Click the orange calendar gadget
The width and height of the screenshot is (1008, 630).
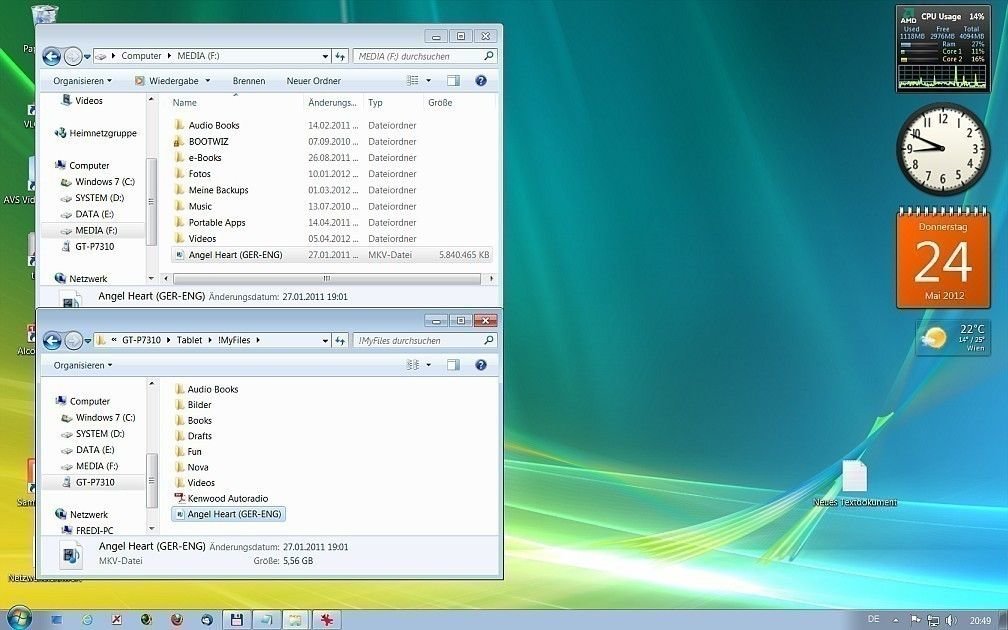coord(943,257)
